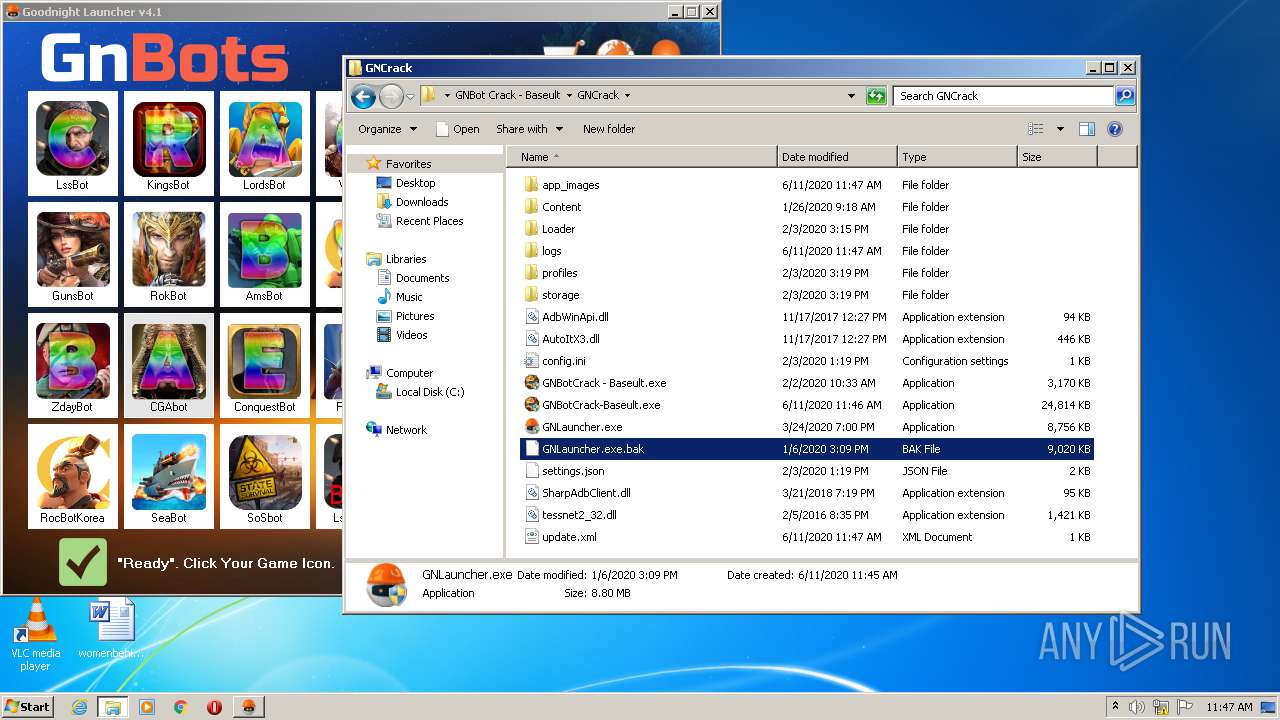
Task: Open Explorer help icon
Action: [x=1115, y=129]
